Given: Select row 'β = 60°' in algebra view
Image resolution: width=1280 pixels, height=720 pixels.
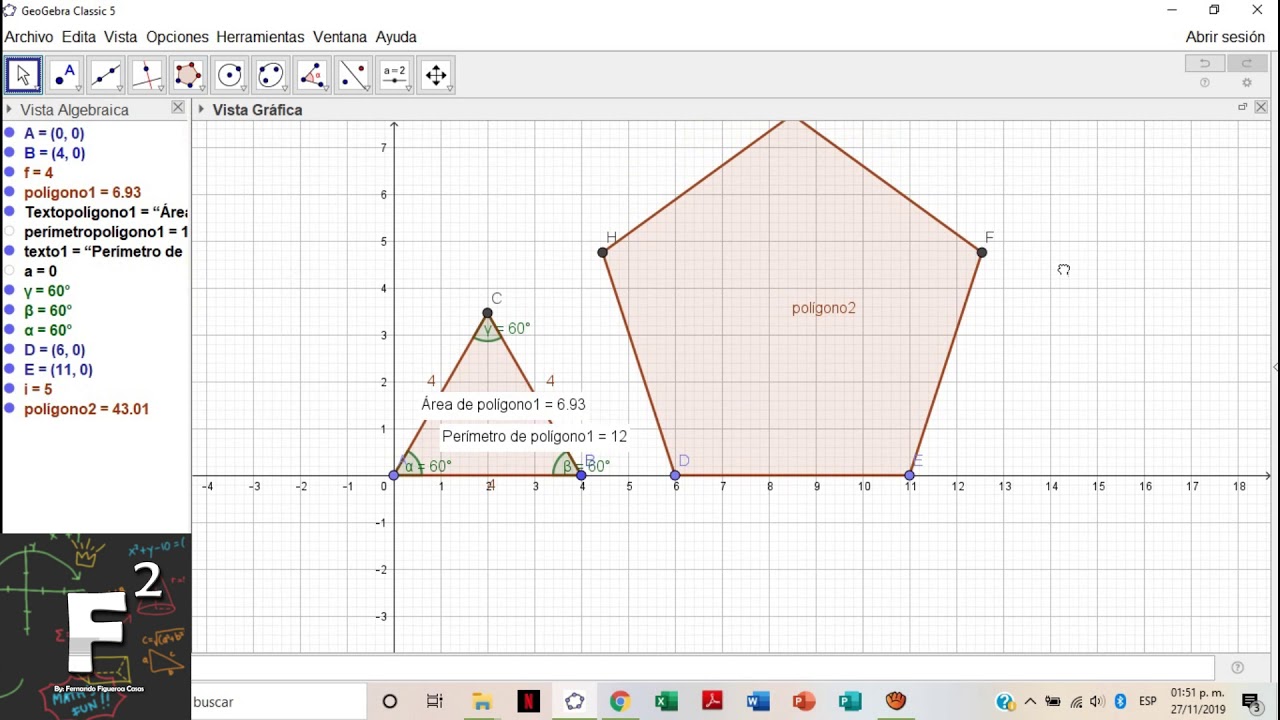Looking at the screenshot, I should tap(48, 310).
